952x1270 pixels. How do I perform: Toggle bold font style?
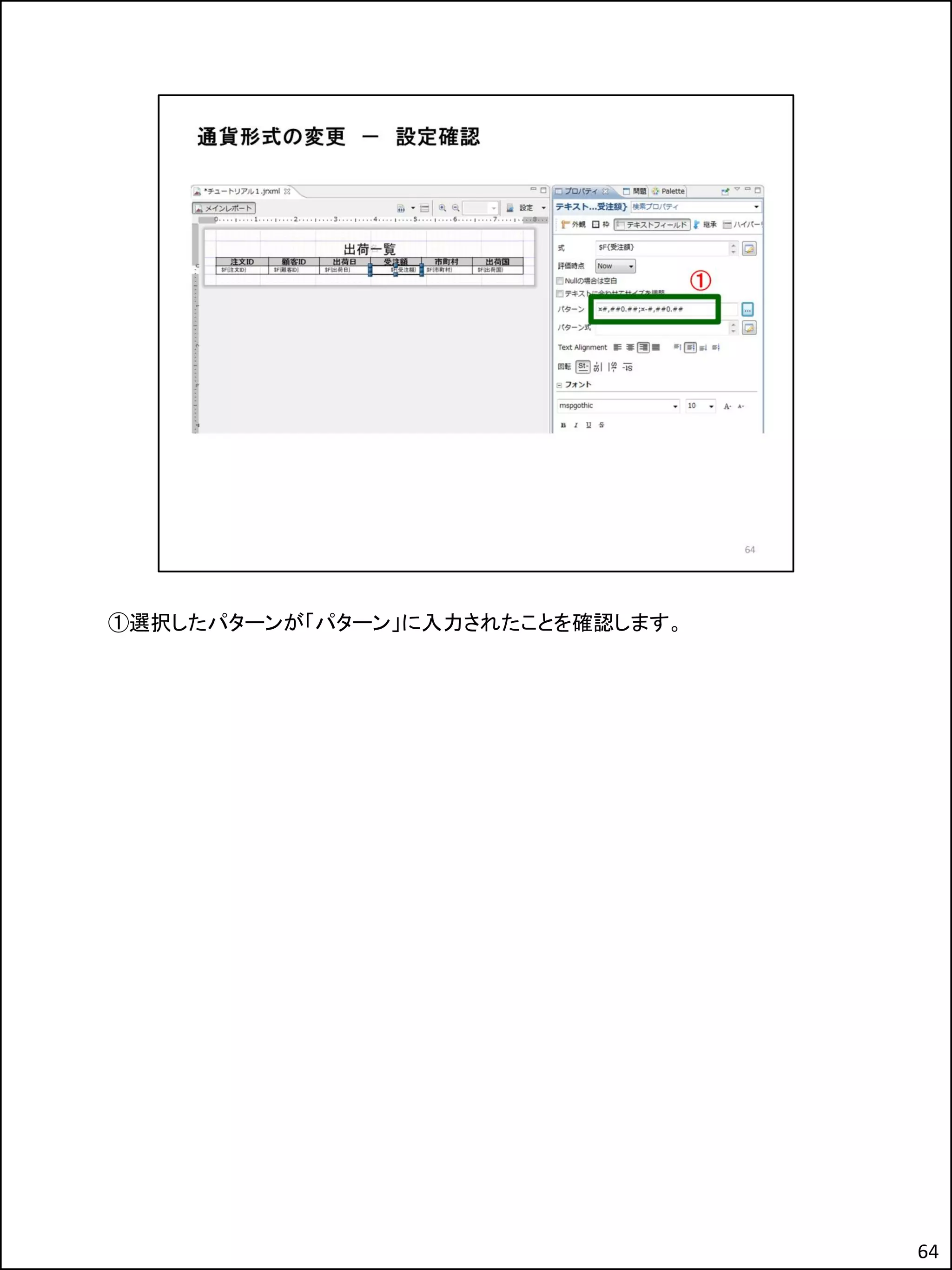(563, 426)
